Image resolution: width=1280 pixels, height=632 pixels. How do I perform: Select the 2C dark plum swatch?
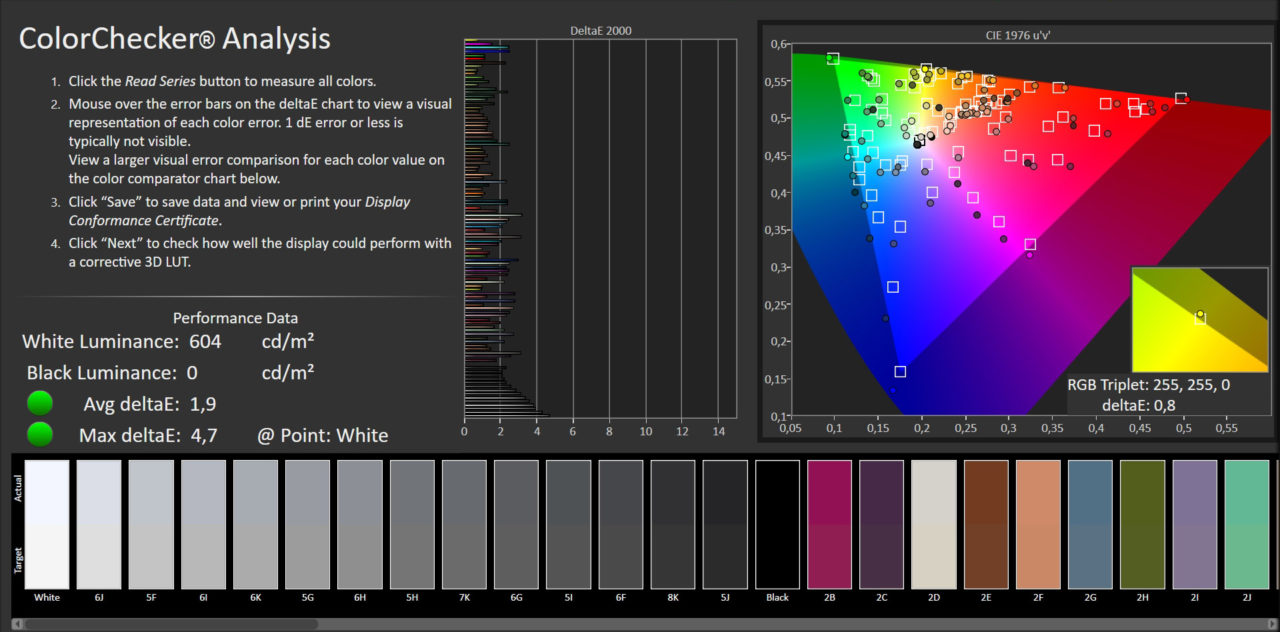pos(881,524)
